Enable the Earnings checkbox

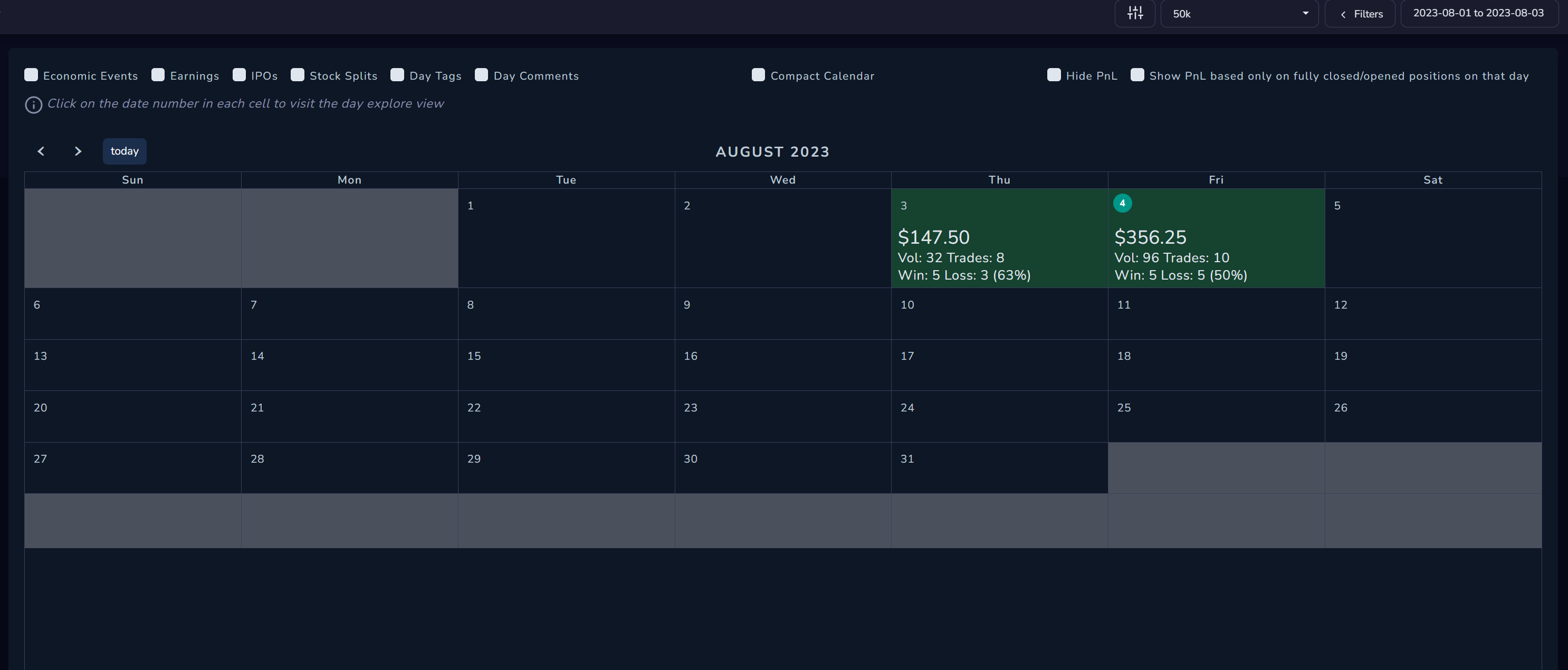coord(158,75)
